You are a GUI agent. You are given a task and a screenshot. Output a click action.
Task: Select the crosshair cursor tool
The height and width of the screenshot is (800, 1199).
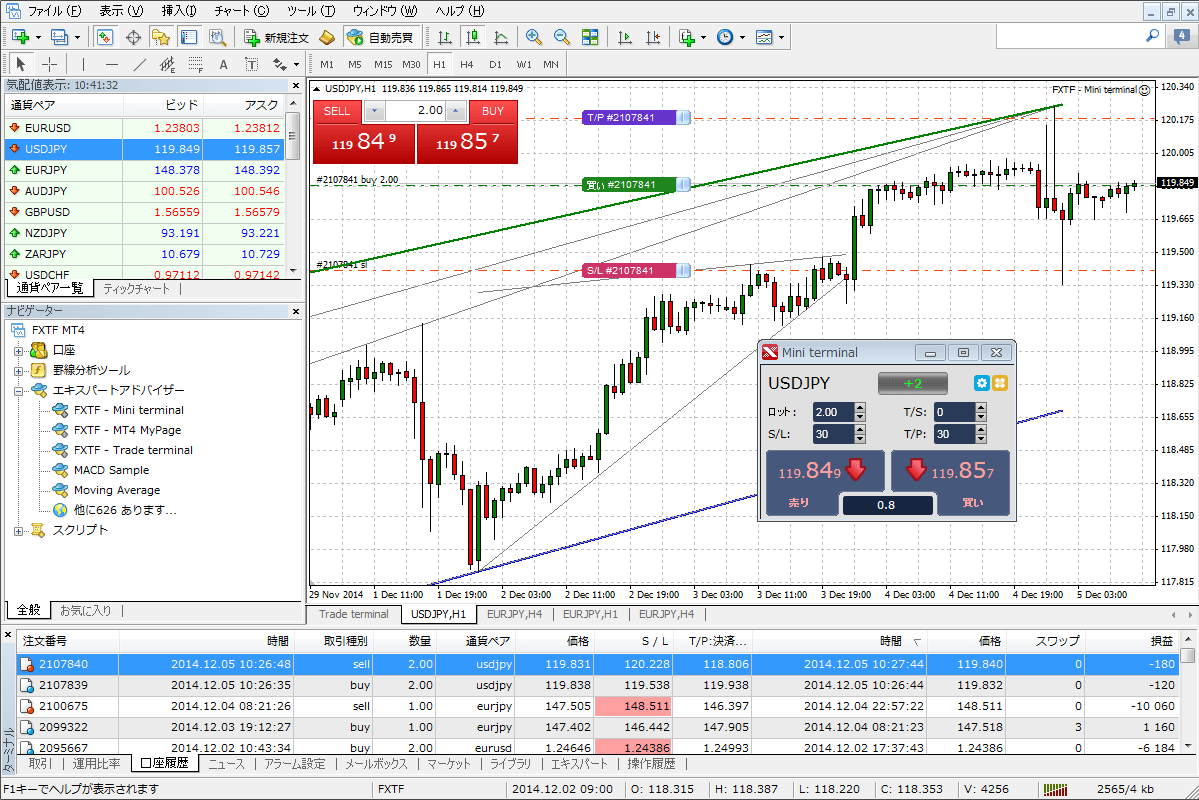click(49, 65)
